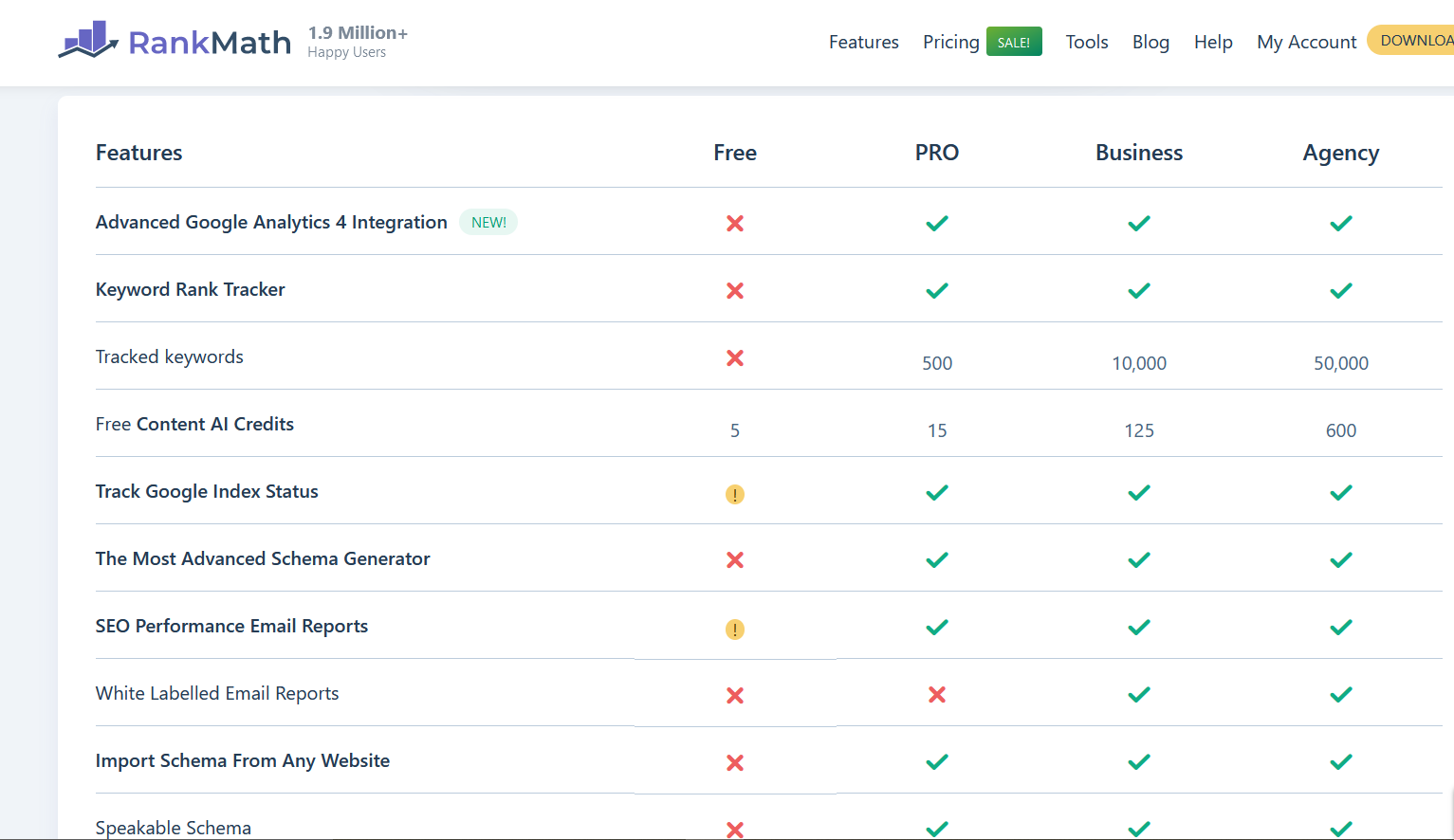This screenshot has width=1454, height=840.
Task: Click the yellow warning icon for Track Google Index Status
Action: coord(735,494)
